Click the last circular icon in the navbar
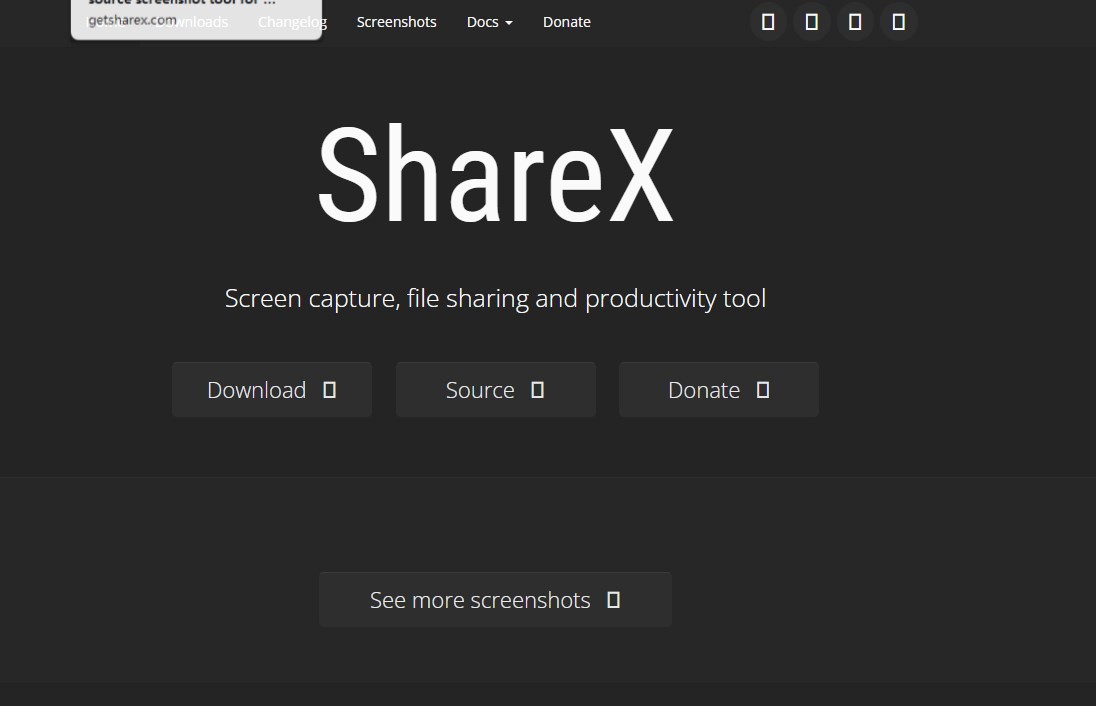This screenshot has width=1096, height=706. click(x=898, y=22)
